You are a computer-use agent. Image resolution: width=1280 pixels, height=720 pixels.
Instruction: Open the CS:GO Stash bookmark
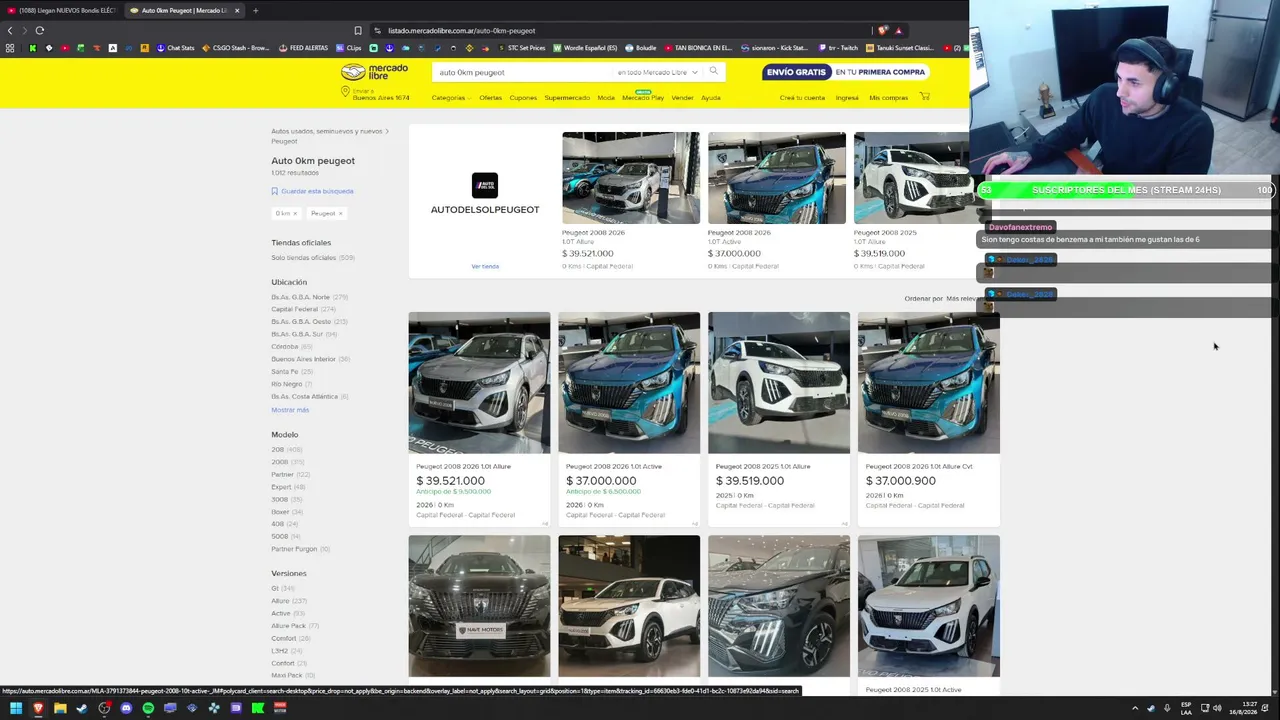click(236, 47)
